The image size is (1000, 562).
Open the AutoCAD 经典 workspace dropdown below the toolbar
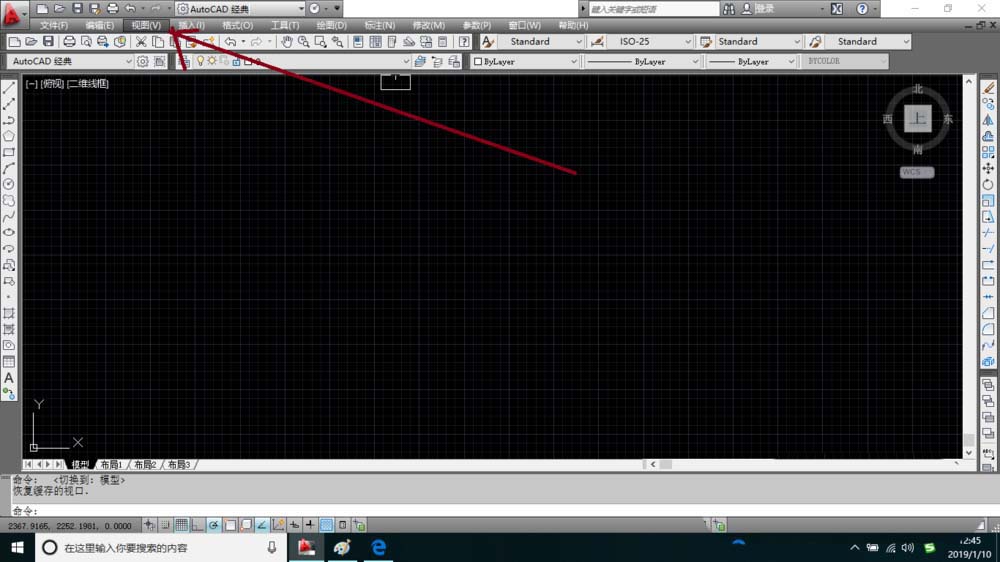(x=71, y=61)
